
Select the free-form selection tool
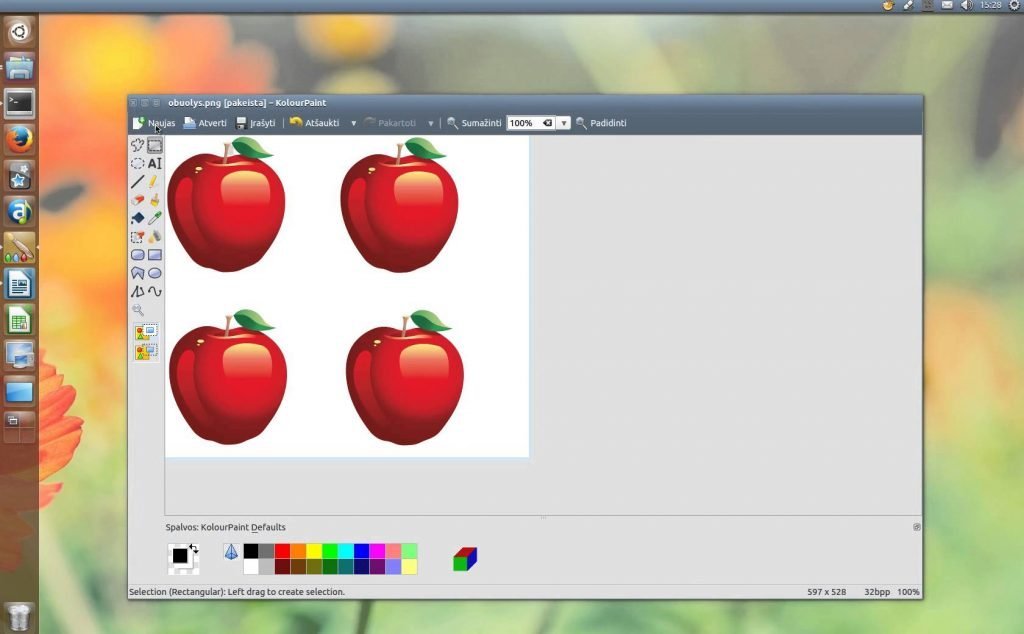click(137, 145)
